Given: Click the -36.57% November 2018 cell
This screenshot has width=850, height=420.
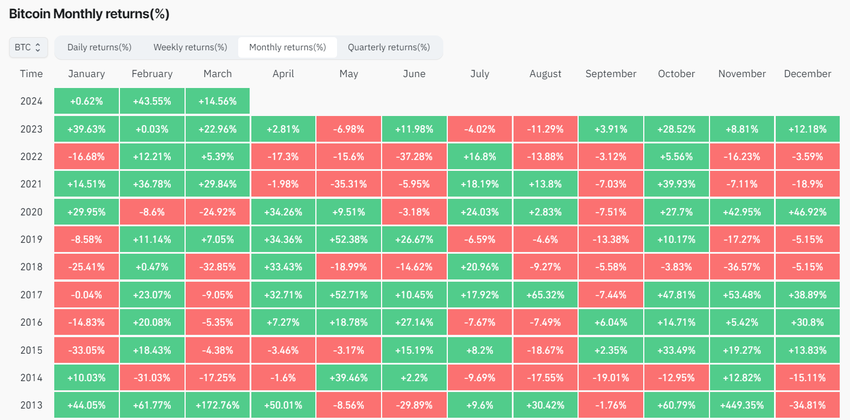Looking at the screenshot, I should point(741,267).
